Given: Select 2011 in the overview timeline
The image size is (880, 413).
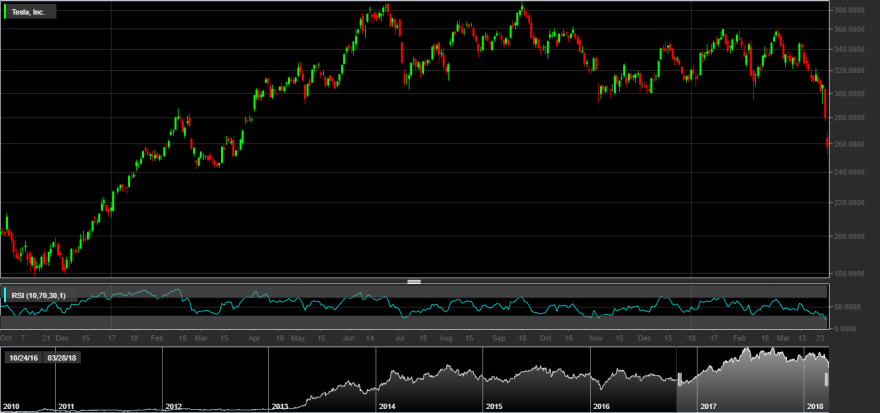Looking at the screenshot, I should (66, 406).
